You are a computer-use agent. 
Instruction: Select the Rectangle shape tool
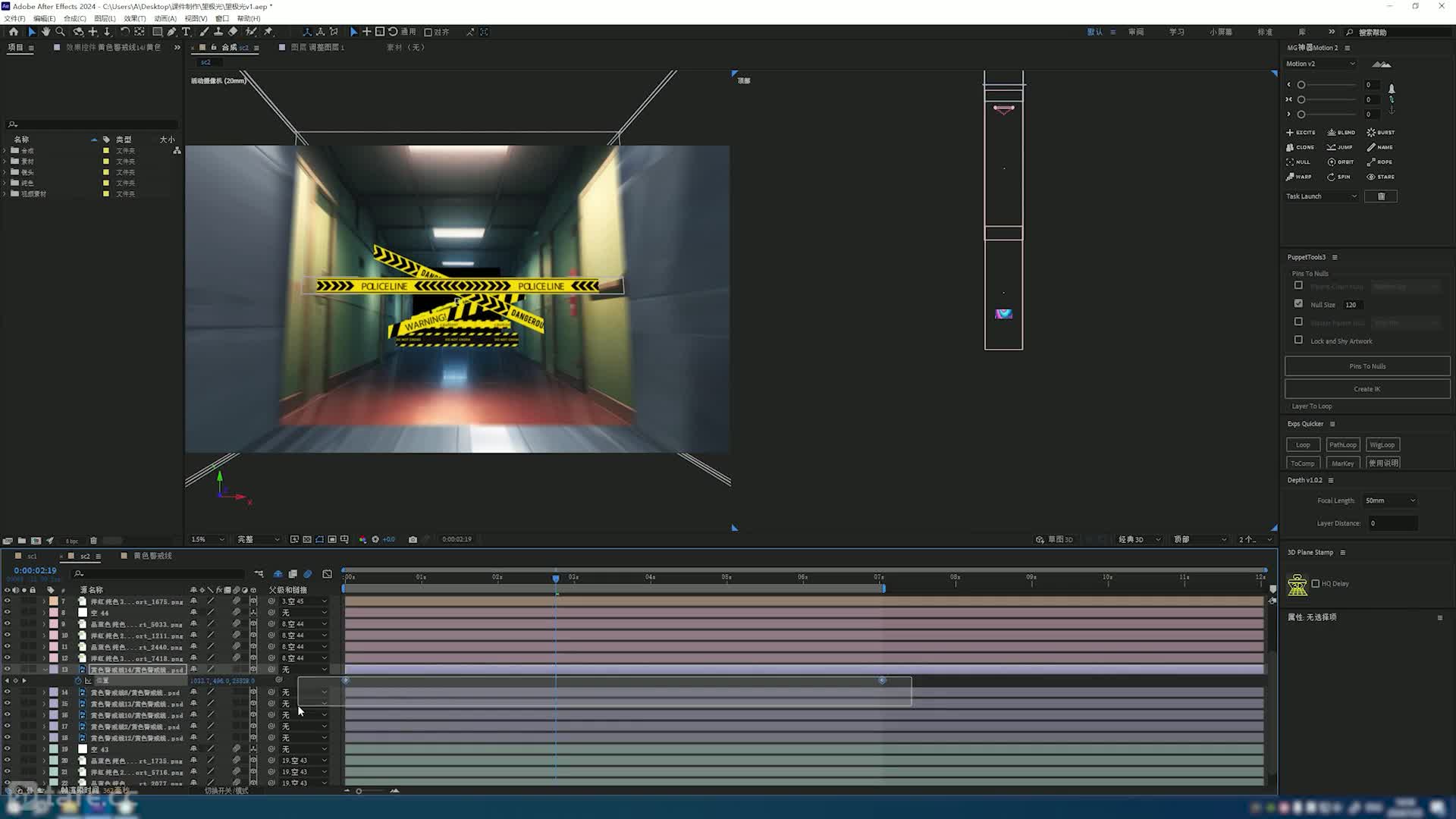coord(157,32)
